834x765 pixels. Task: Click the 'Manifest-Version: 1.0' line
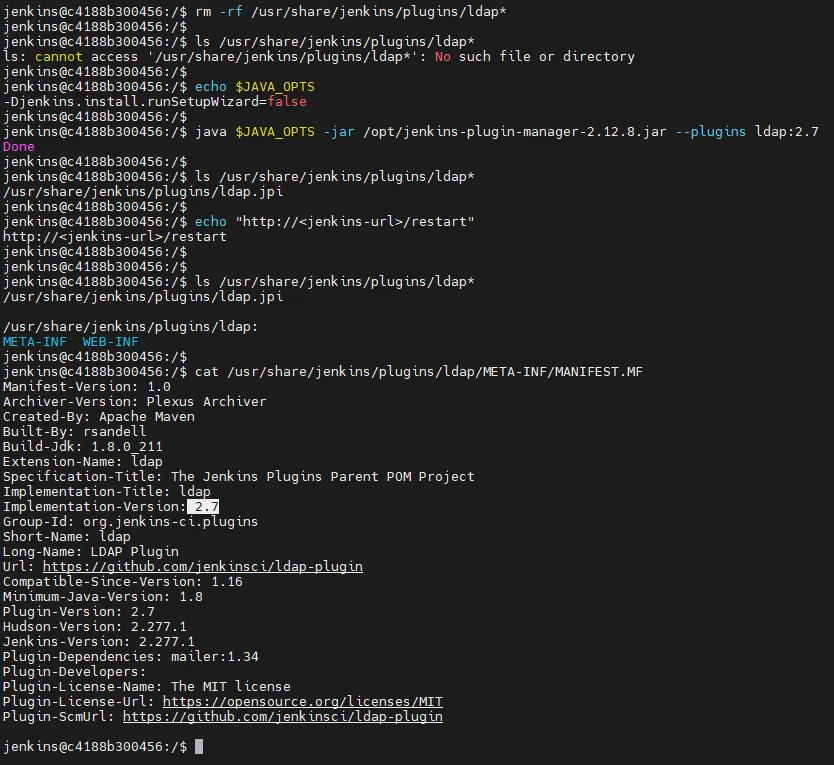tap(87, 386)
